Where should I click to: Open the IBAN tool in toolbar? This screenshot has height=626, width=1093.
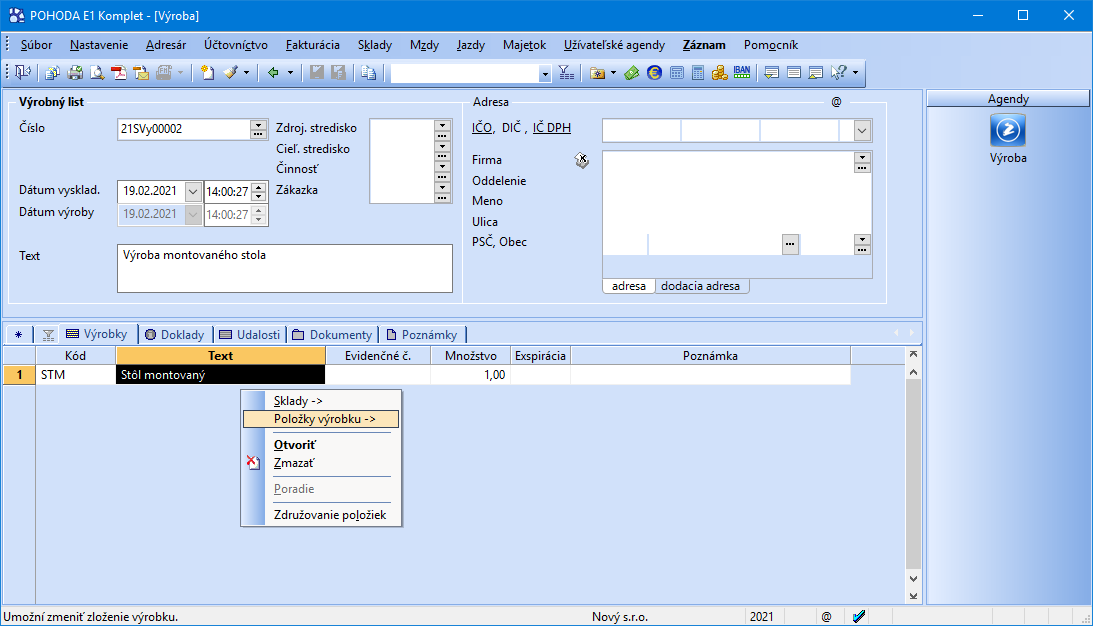point(742,72)
